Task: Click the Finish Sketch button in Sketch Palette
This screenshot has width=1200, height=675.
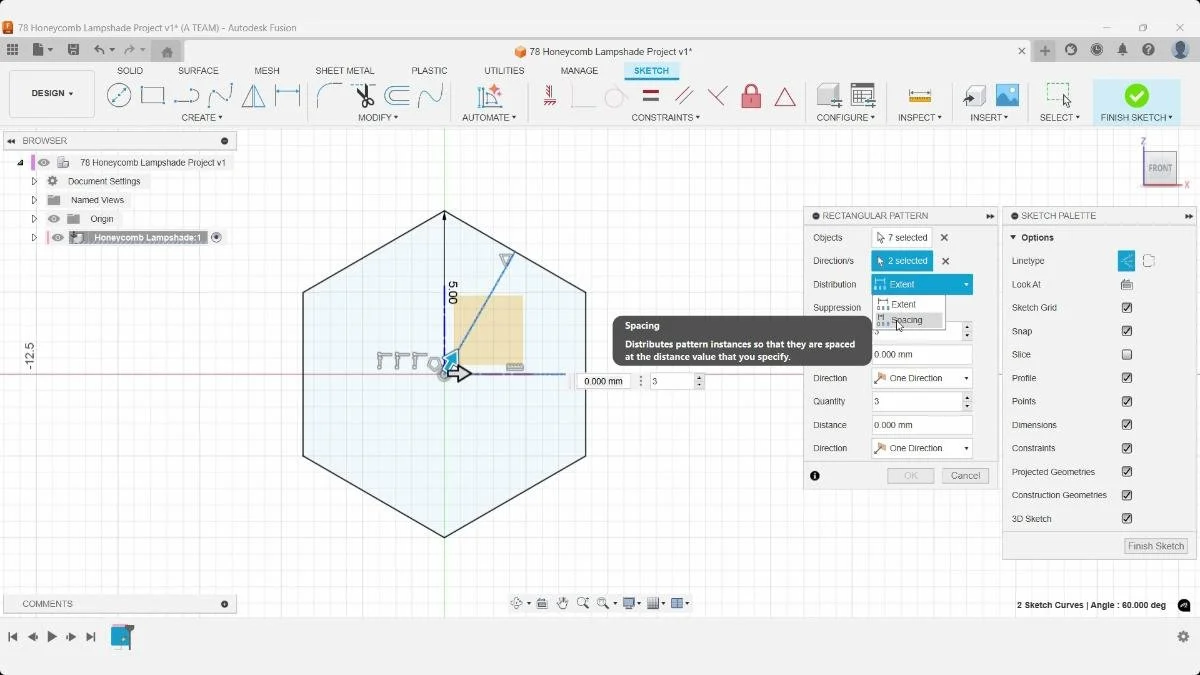Action: (x=1156, y=546)
